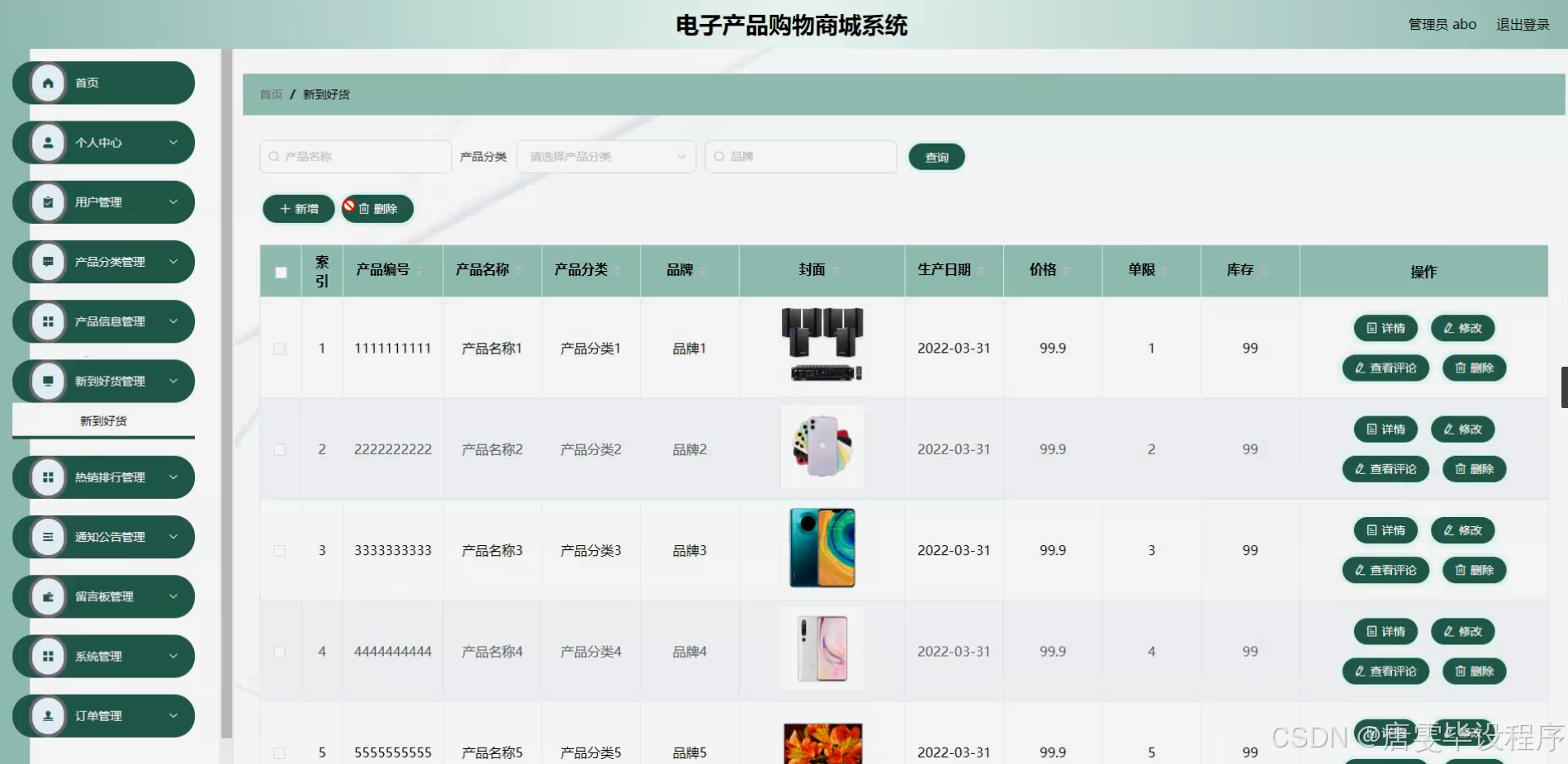The width and height of the screenshot is (1568, 764).
Task: Click sort arrows on 价格 column
Action: (1066, 270)
